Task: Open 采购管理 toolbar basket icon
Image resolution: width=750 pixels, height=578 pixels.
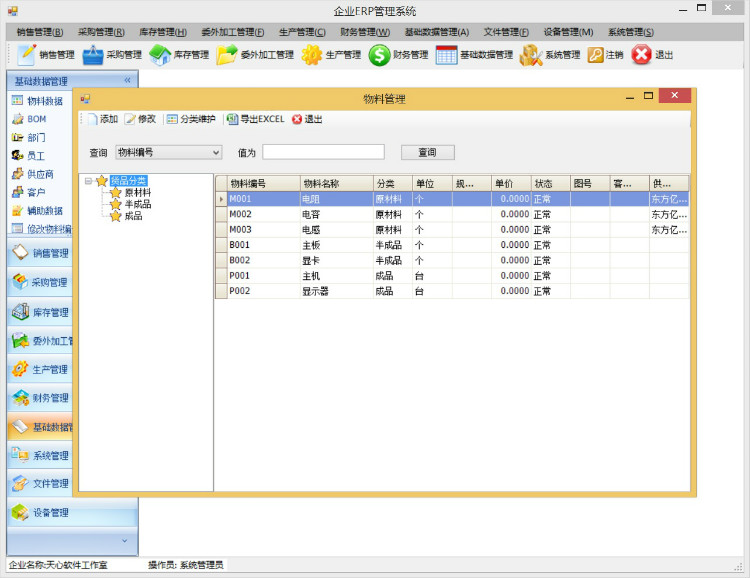Action: (93, 55)
